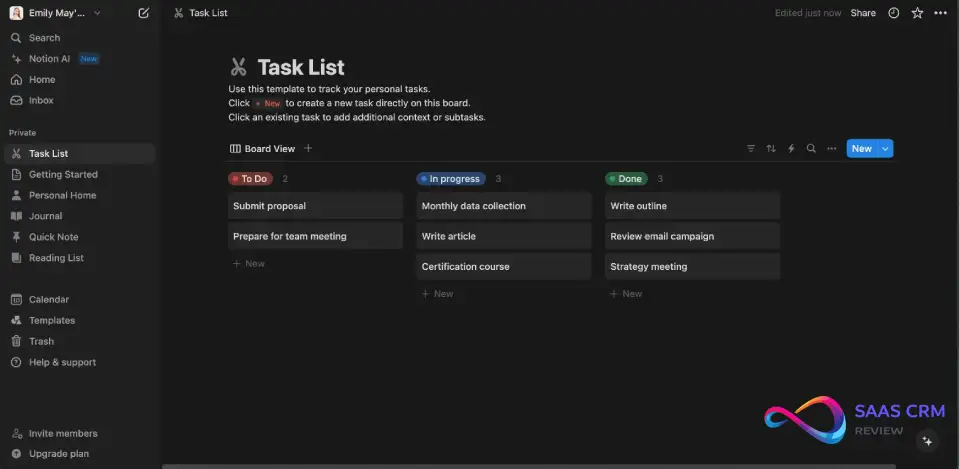960x469 pixels.
Task: Click the clock updates icon in the top bar
Action: 894,13
